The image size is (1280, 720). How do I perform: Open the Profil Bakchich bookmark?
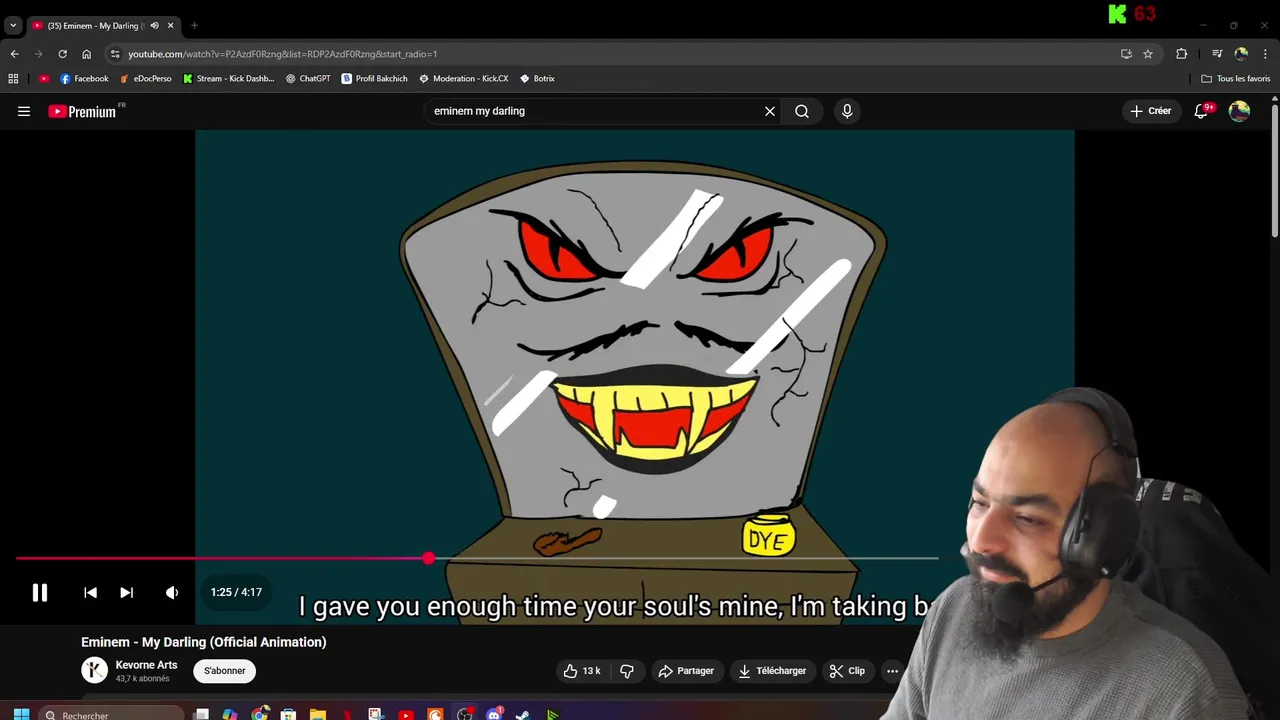click(x=374, y=78)
